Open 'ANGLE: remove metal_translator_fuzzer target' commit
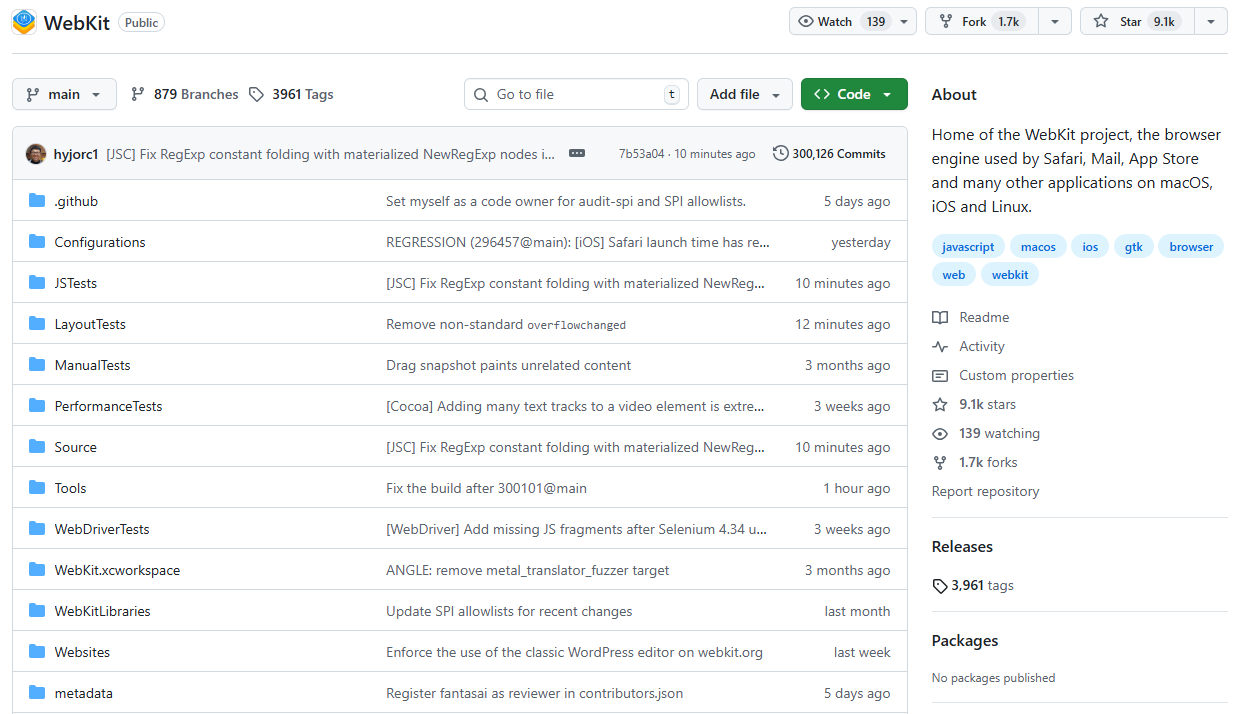Screen dimensions: 1236x714 528,570
